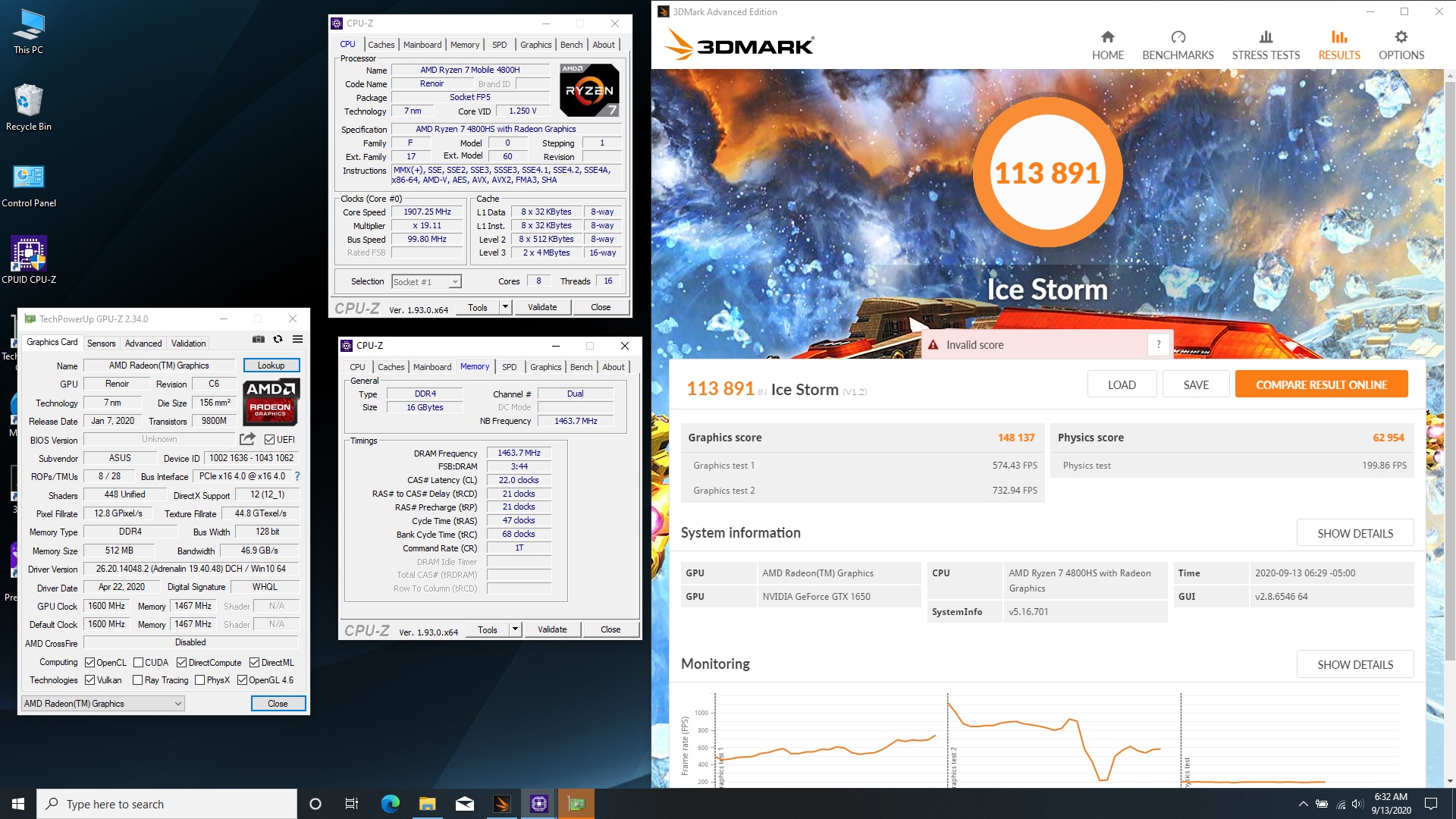This screenshot has height=819, width=1456.
Task: Toggle the DirectCompute checkbox
Action: tap(181, 663)
